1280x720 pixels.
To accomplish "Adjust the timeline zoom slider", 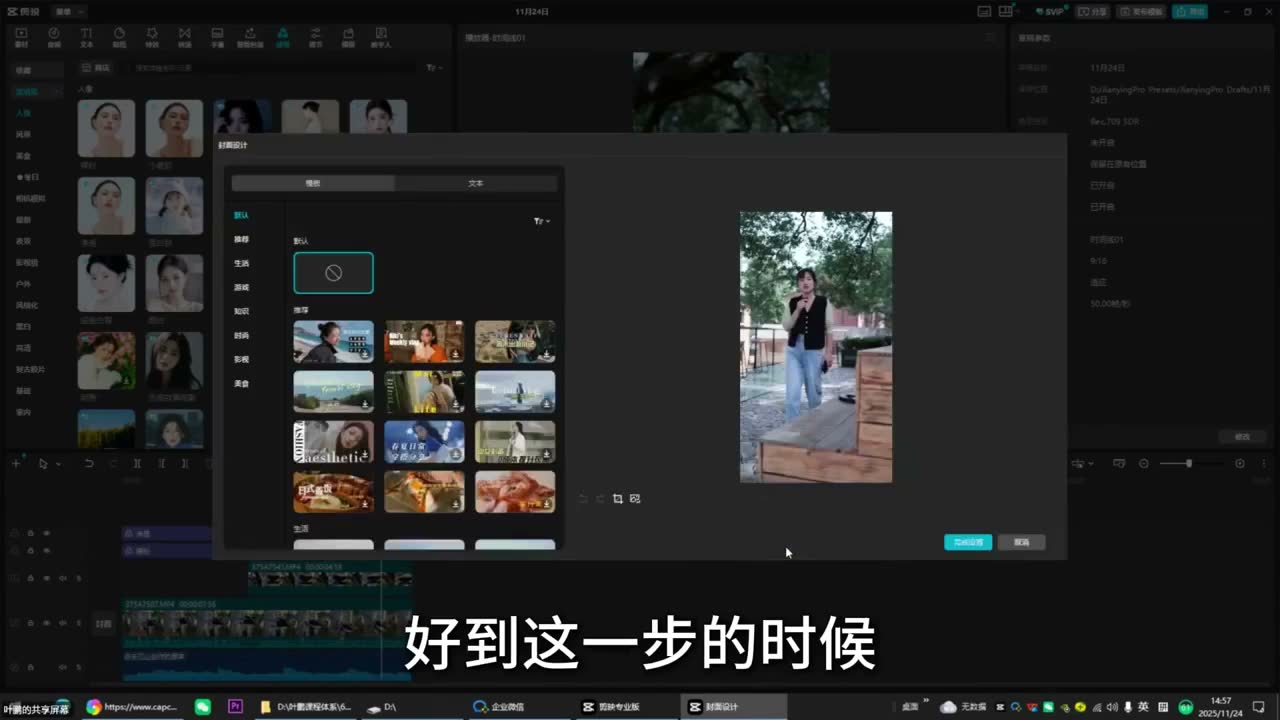I will tap(1189, 464).
